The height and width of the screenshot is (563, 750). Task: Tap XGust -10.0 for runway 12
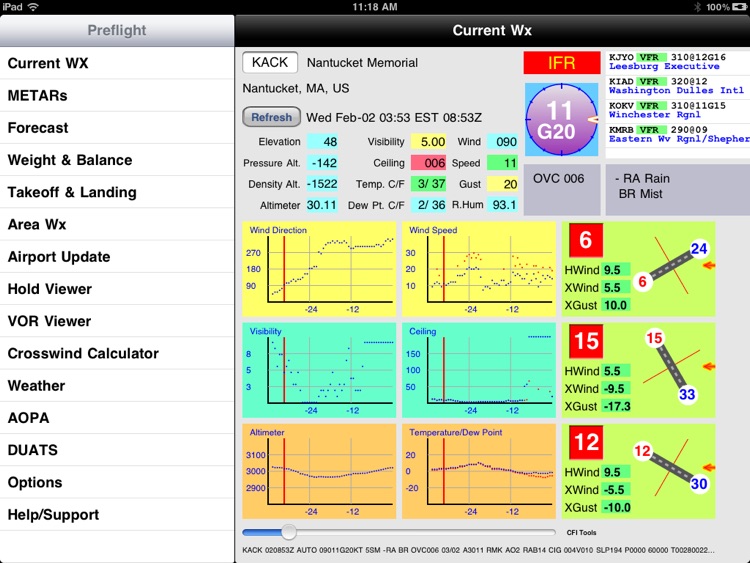(x=616, y=508)
